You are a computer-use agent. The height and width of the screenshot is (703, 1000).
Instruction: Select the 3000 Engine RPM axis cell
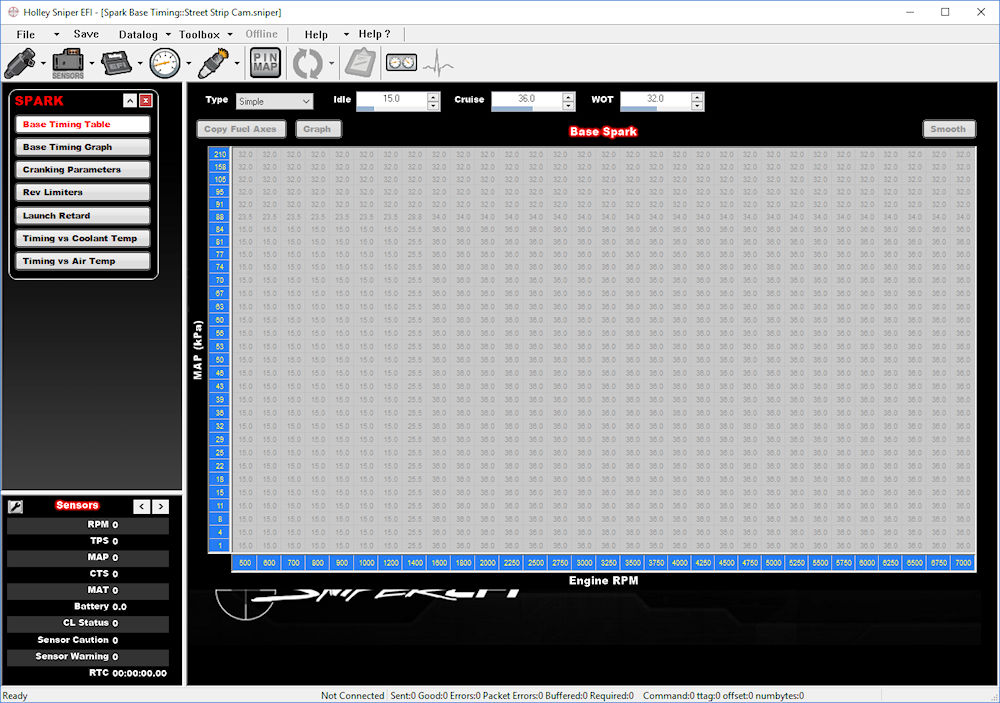pos(584,563)
